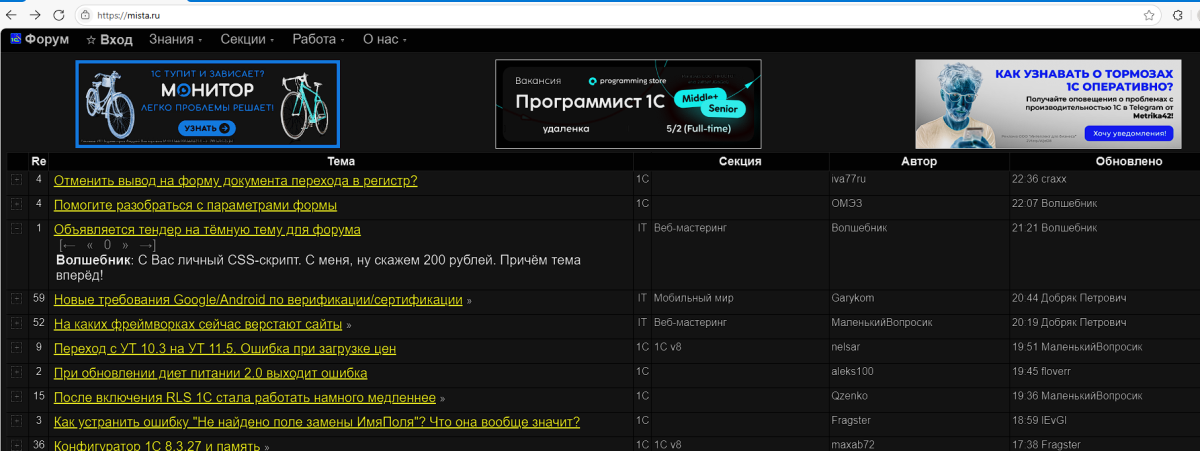1200x451 pixels.
Task: Click the browser forward arrow
Action: 35,15
